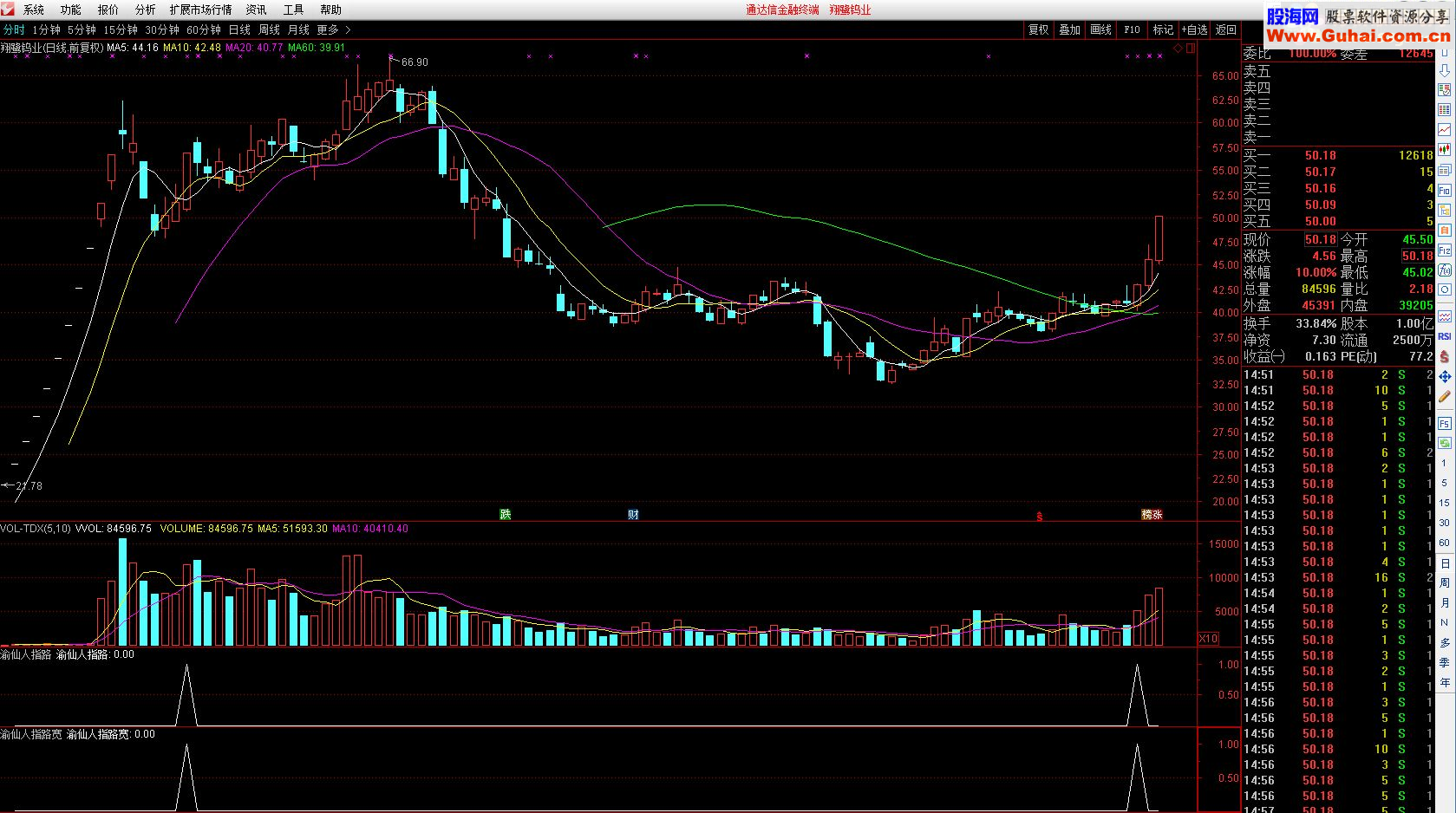Select the 30-minute period in the sidebar
The width and height of the screenshot is (1456, 813).
click(x=1444, y=523)
